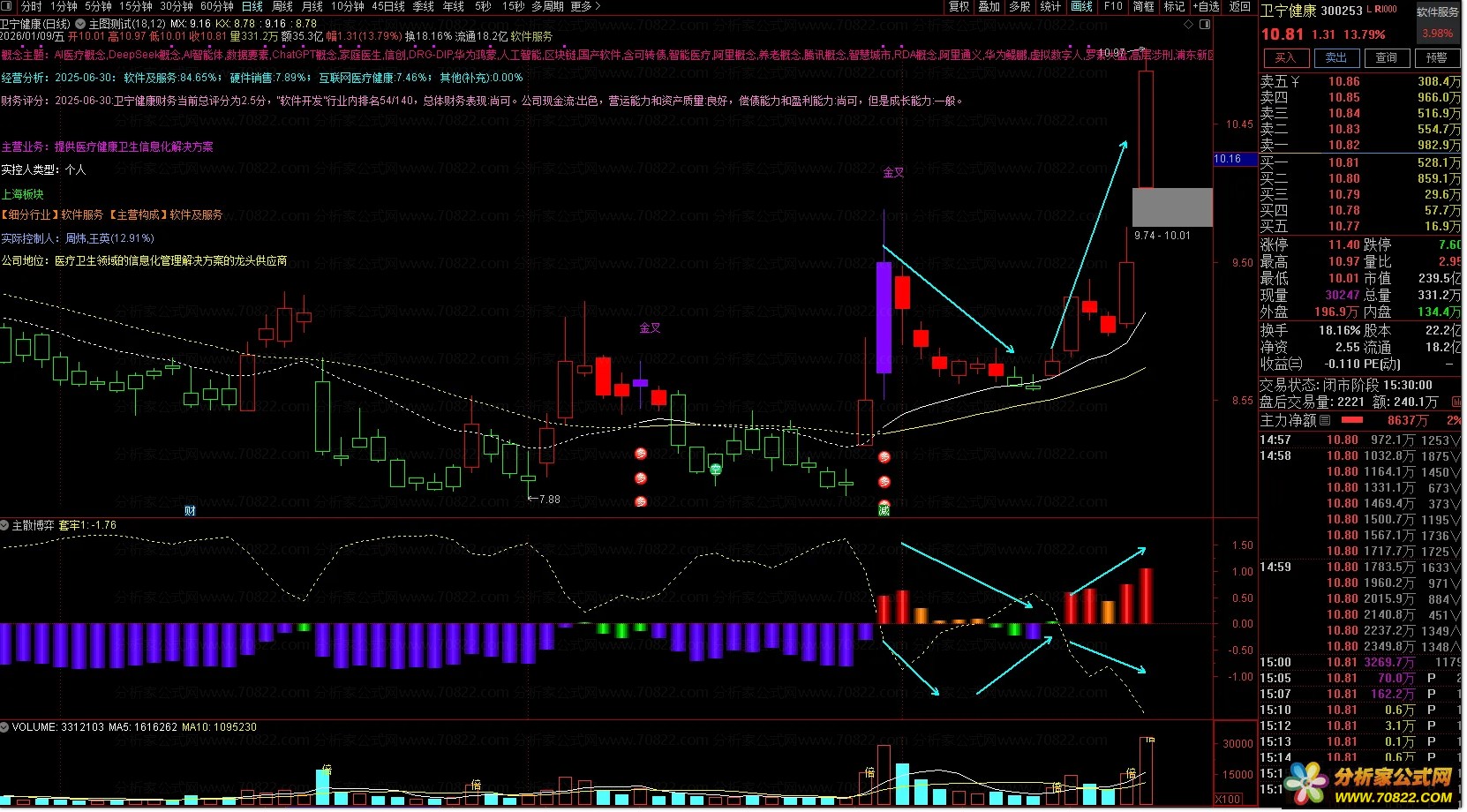Open the 多股 multi-stock view
This screenshot has height=812, width=1467.
pos(1020,6)
